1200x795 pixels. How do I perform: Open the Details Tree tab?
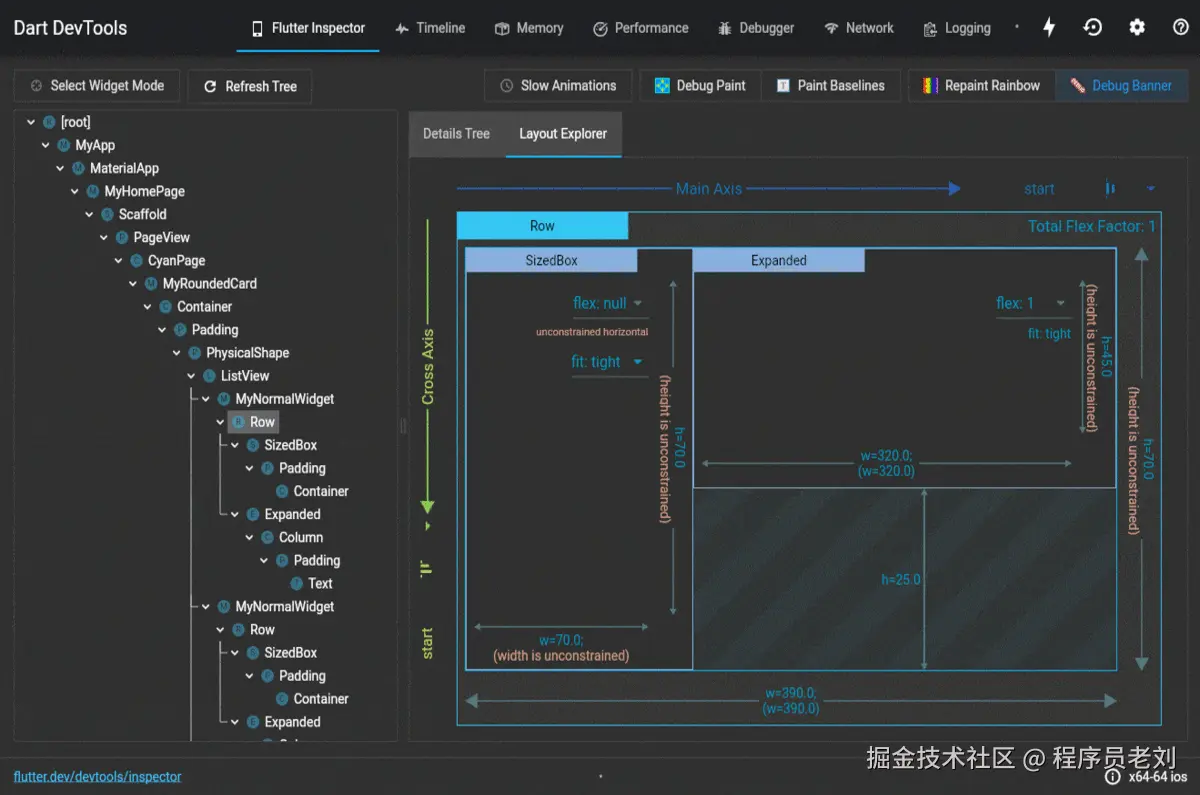tap(456, 134)
